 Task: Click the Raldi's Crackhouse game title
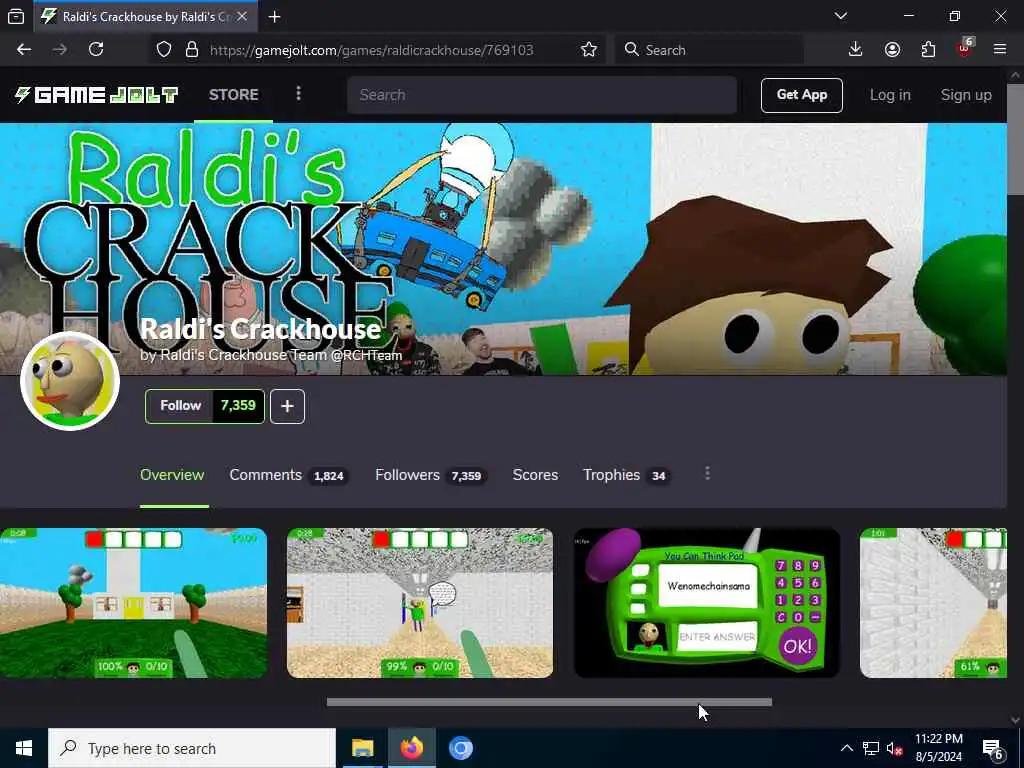click(261, 328)
